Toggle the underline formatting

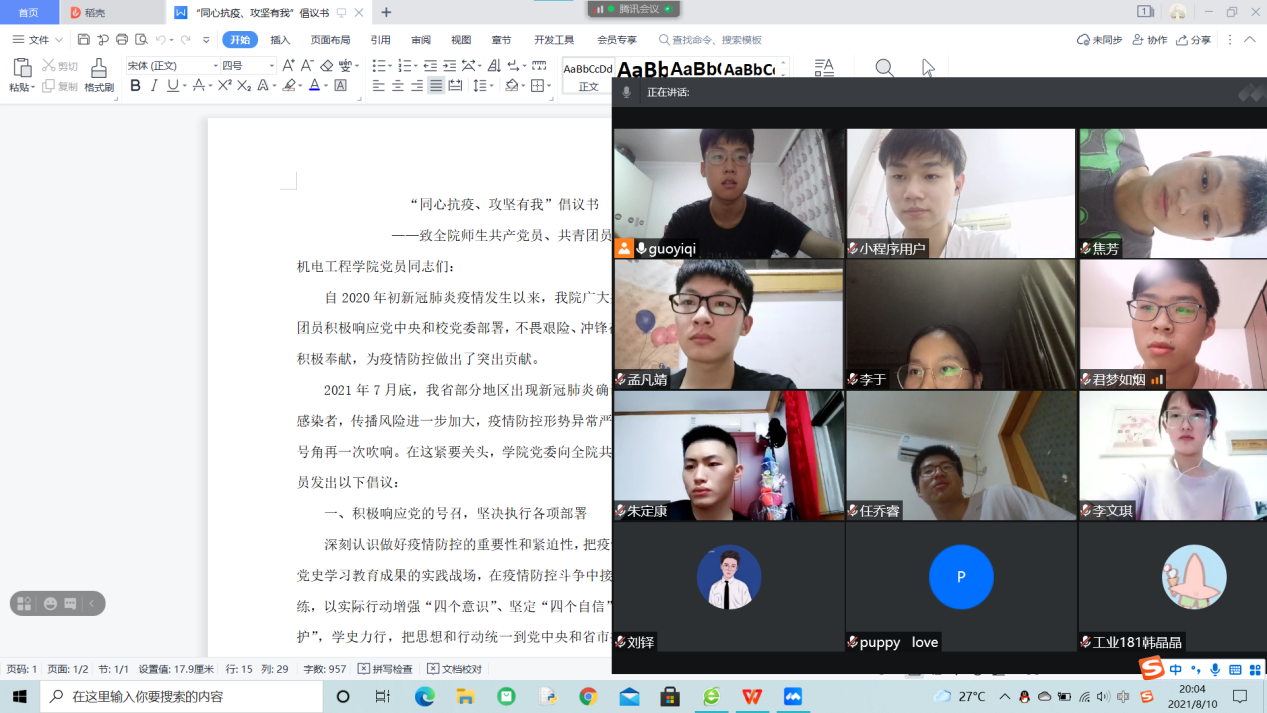coord(170,86)
